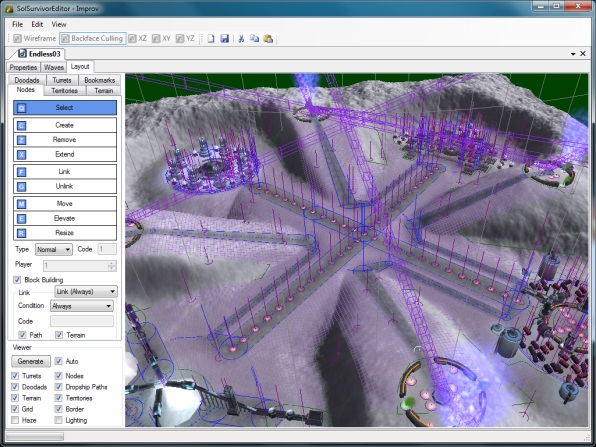Click the status bar progress bar
The width and height of the screenshot is (596, 447).
click(x=35, y=436)
